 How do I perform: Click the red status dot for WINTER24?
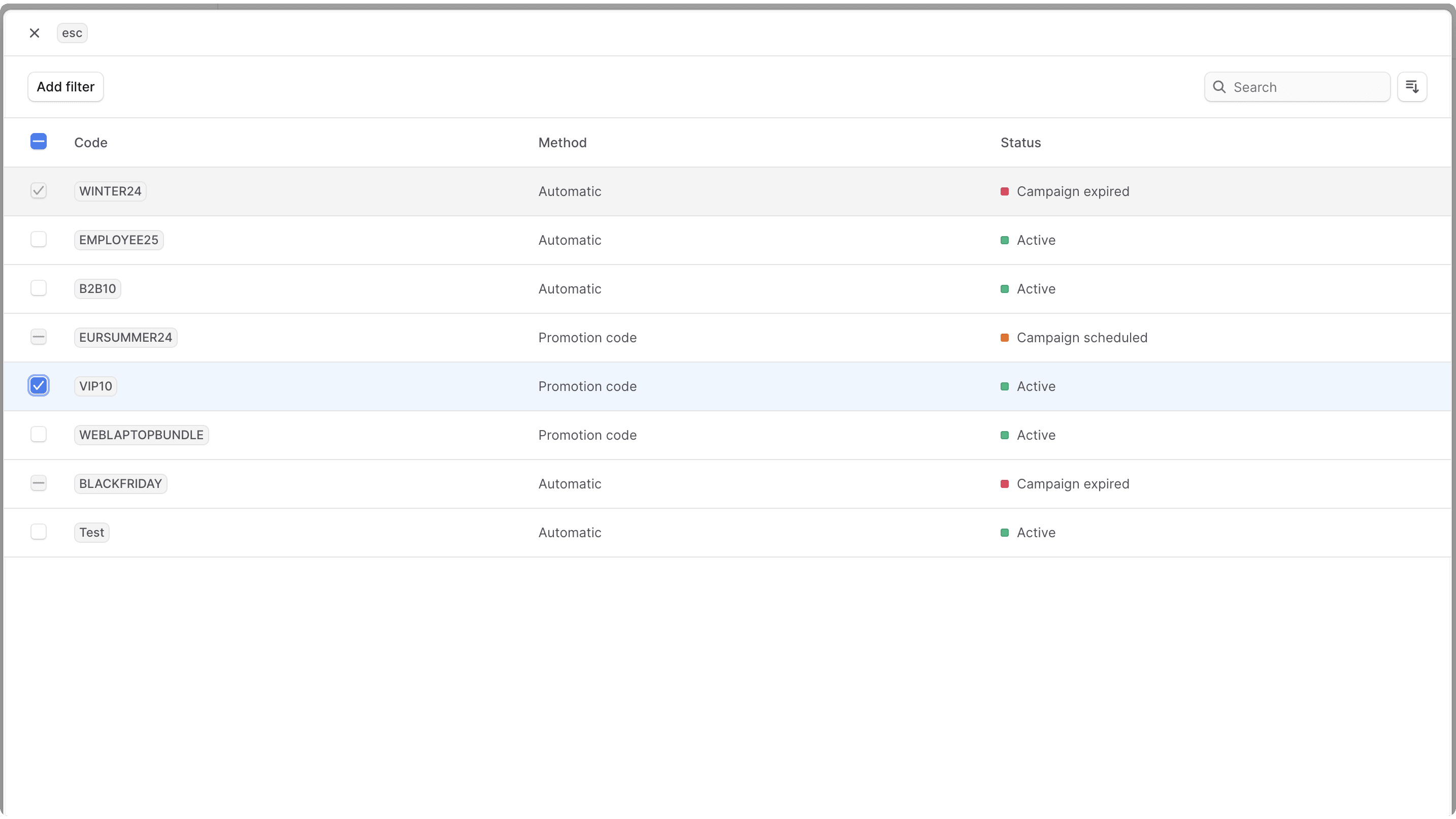(x=1004, y=191)
